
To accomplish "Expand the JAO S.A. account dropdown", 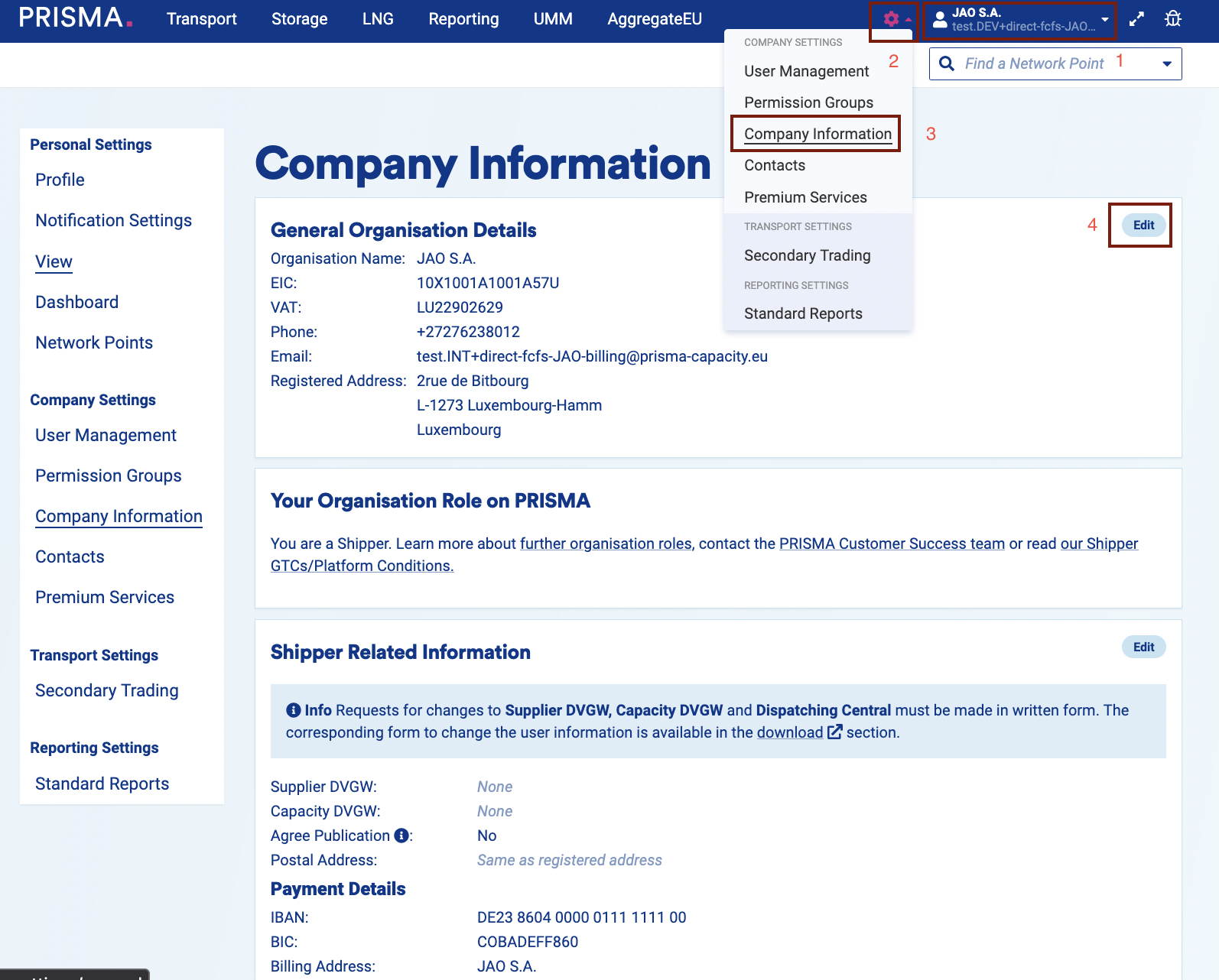I will click(x=1105, y=19).
